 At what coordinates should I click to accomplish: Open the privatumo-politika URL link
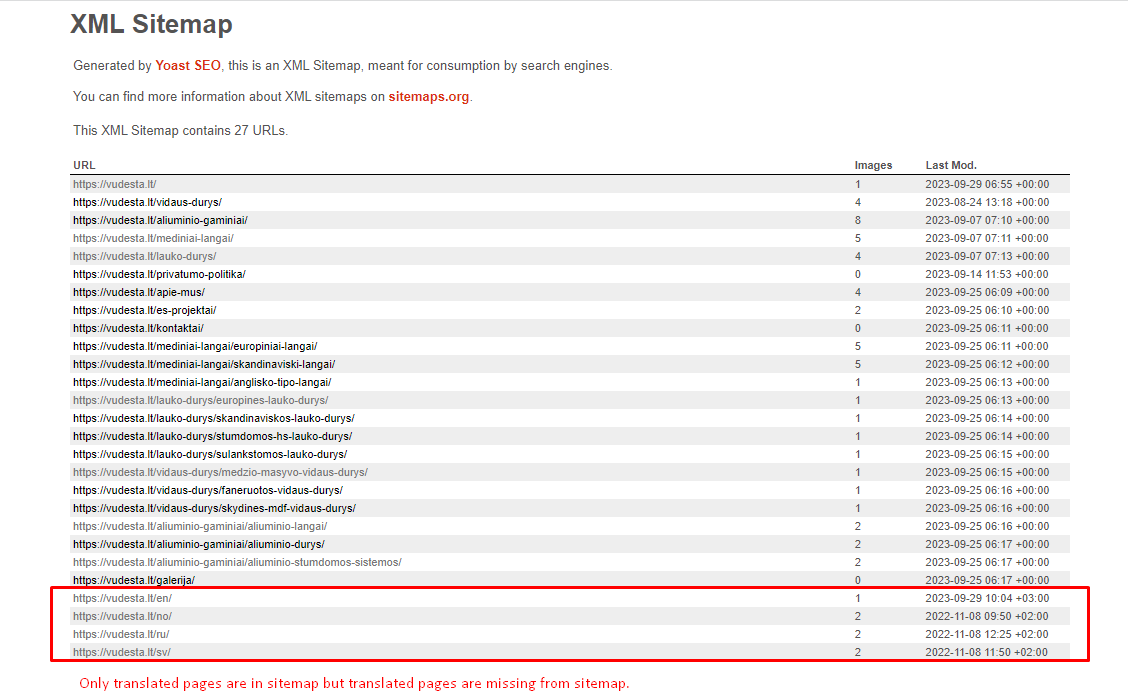[x=159, y=274]
